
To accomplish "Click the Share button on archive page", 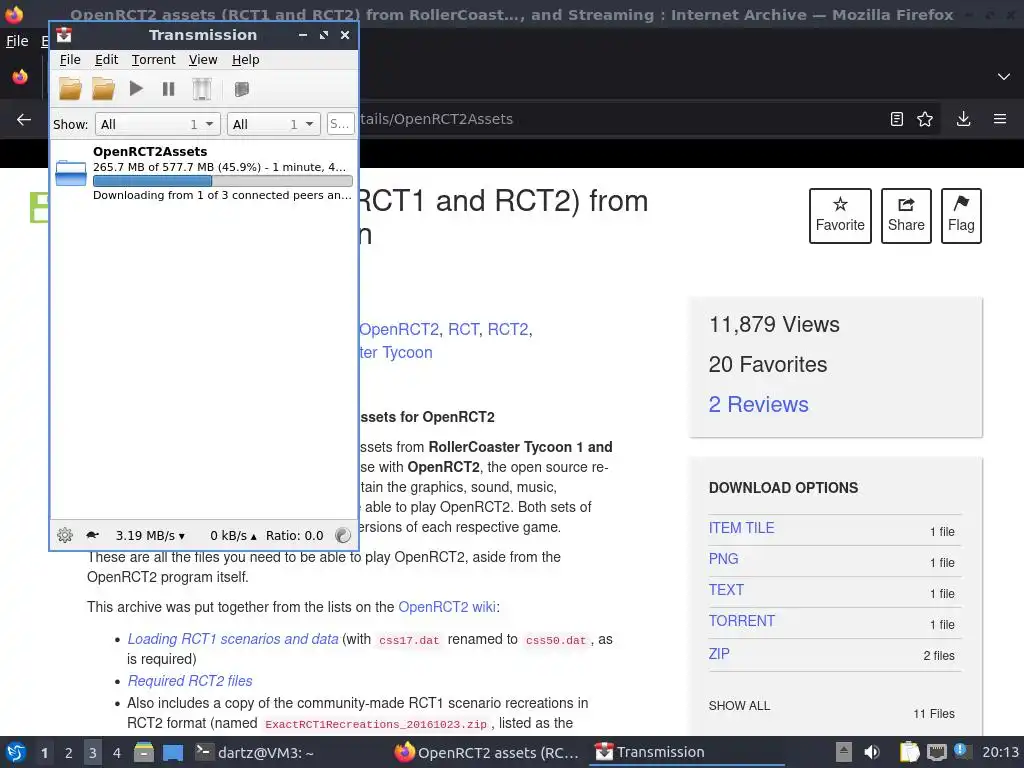I will tap(906, 216).
